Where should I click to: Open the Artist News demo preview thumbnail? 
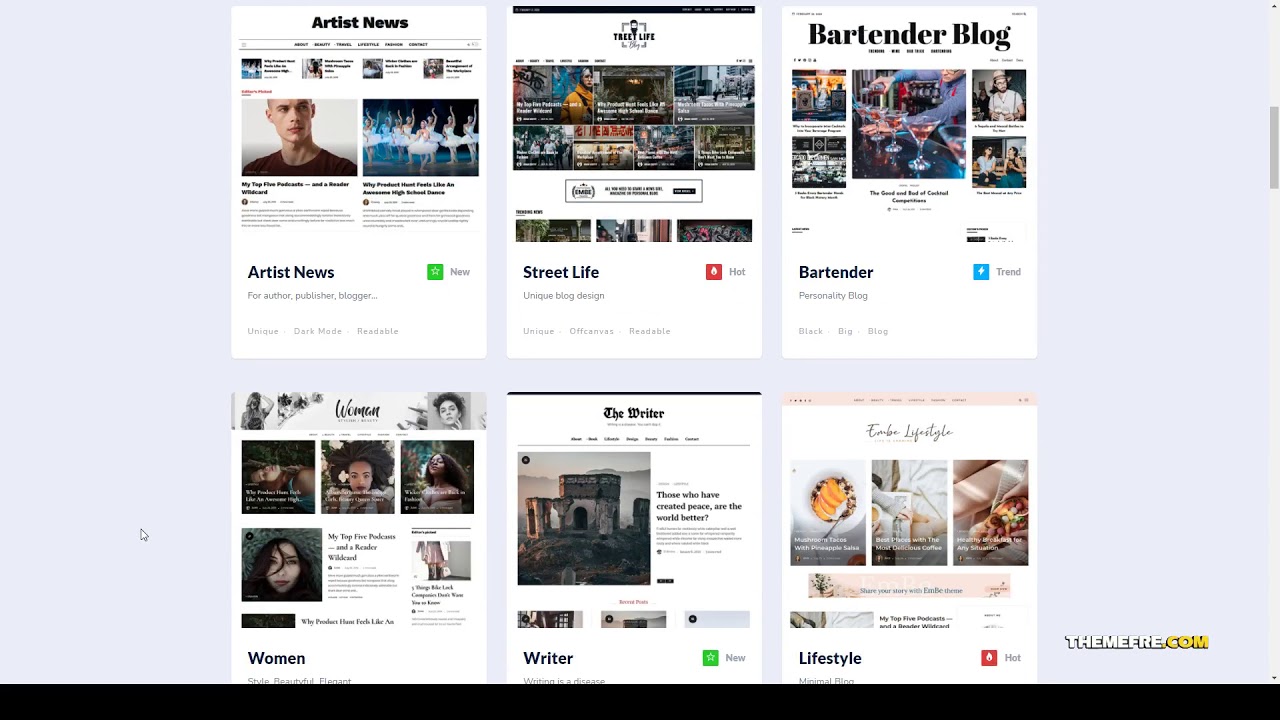click(x=359, y=124)
